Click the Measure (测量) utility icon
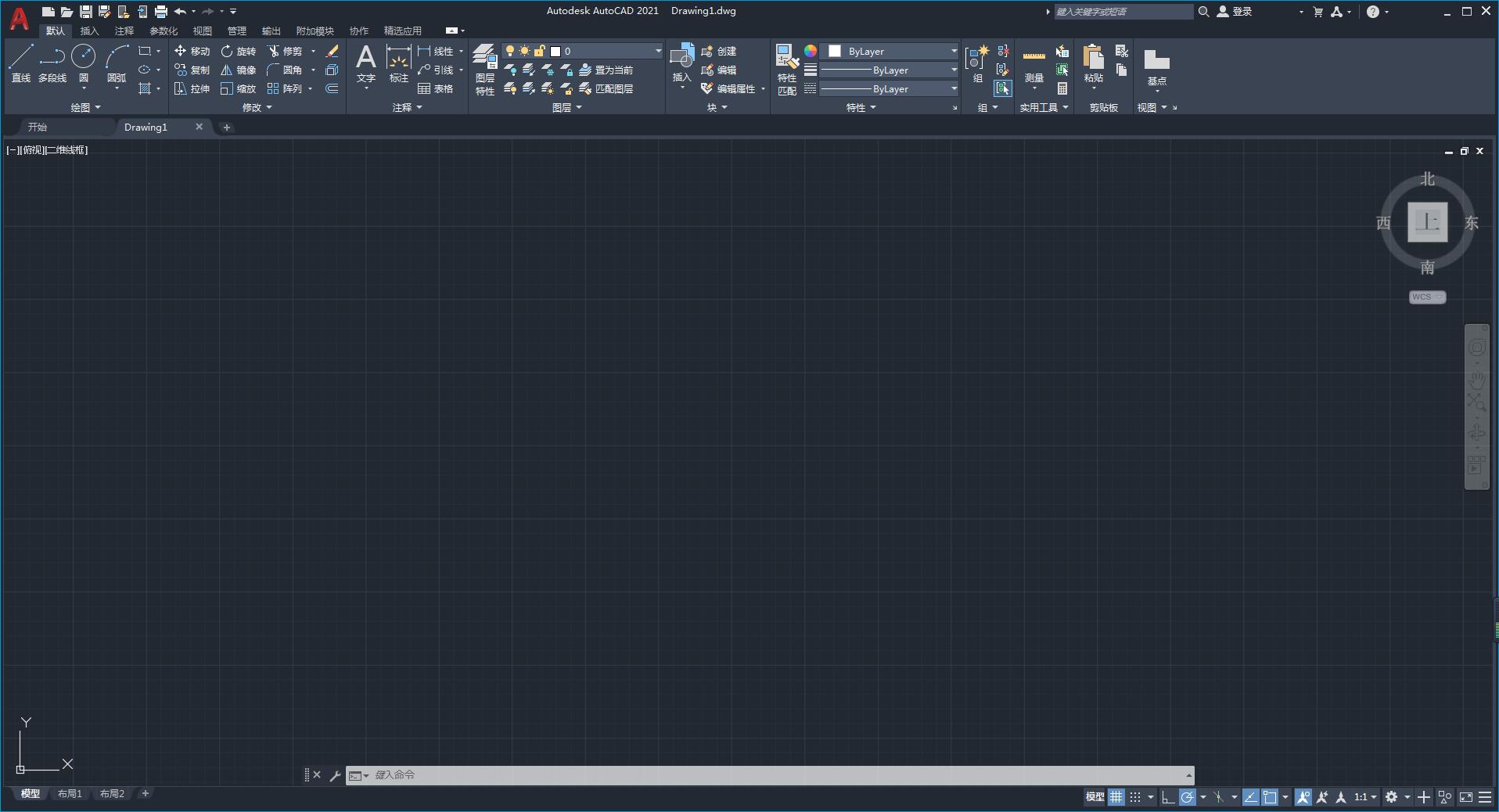The height and width of the screenshot is (812, 1499). (1033, 63)
